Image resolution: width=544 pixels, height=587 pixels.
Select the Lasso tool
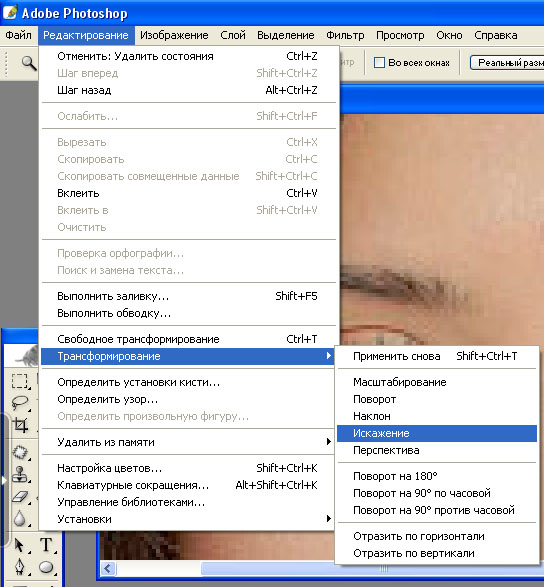[x=19, y=403]
